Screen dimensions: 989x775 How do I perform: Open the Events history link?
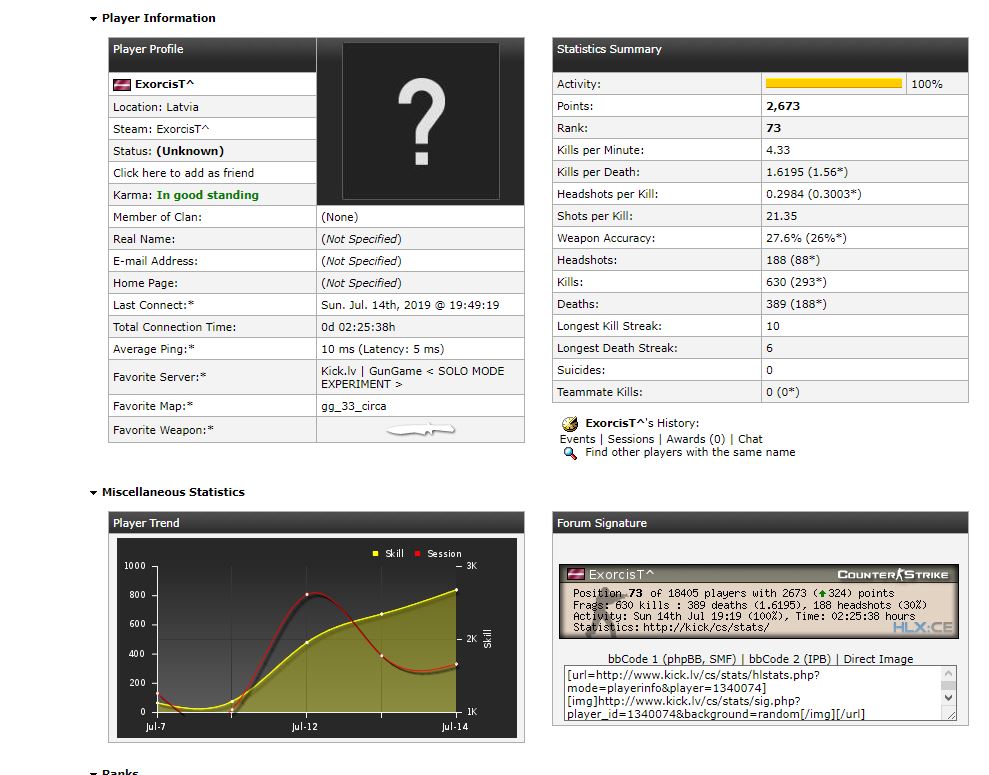[577, 439]
